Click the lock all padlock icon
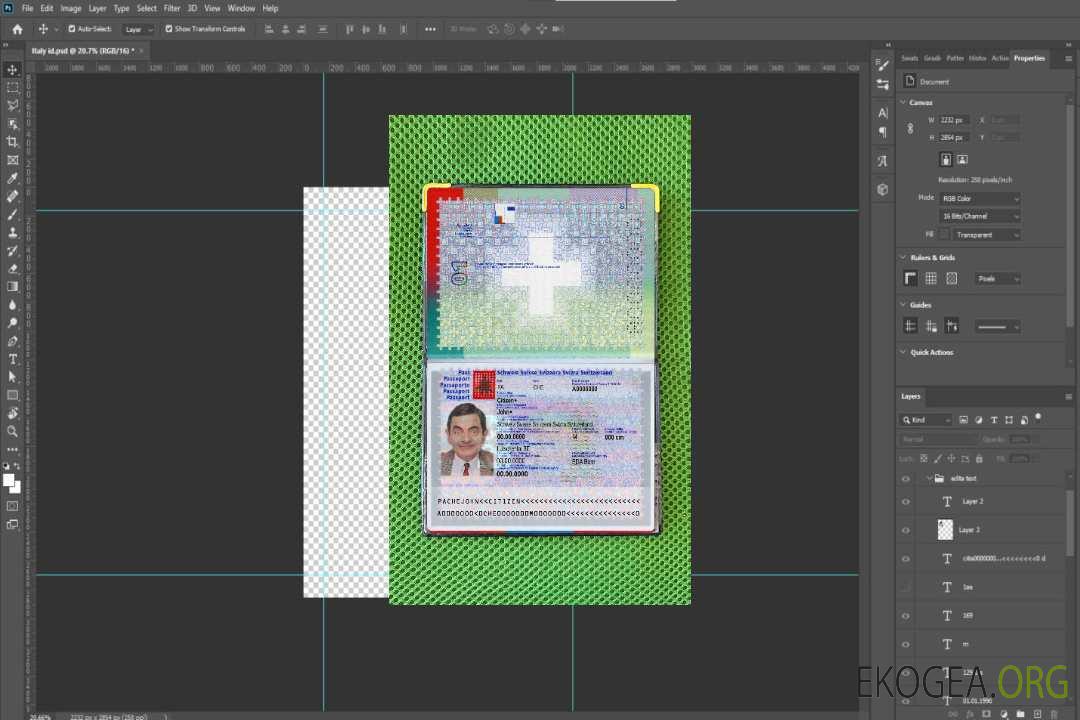The image size is (1080, 720). (979, 458)
